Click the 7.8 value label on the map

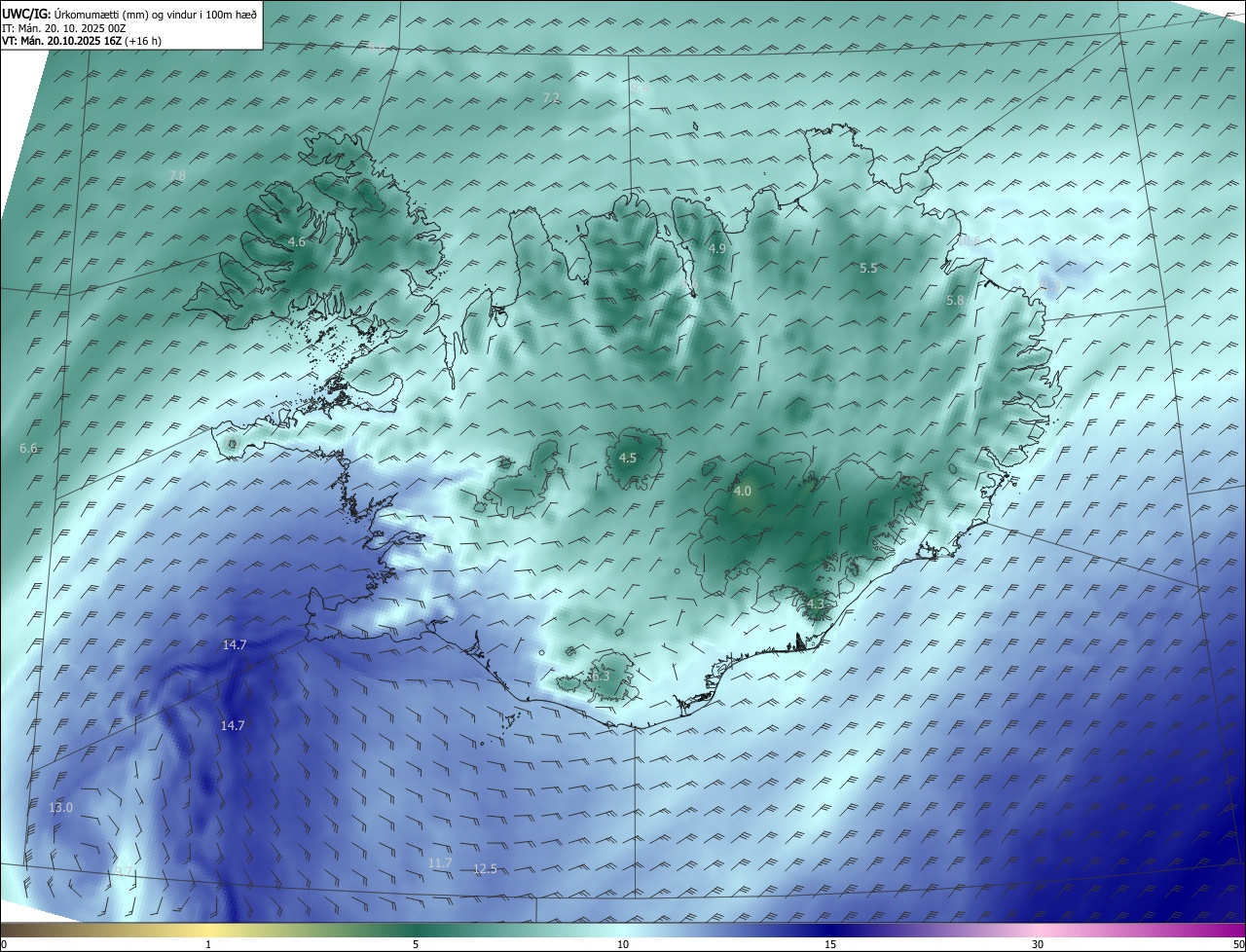(177, 175)
